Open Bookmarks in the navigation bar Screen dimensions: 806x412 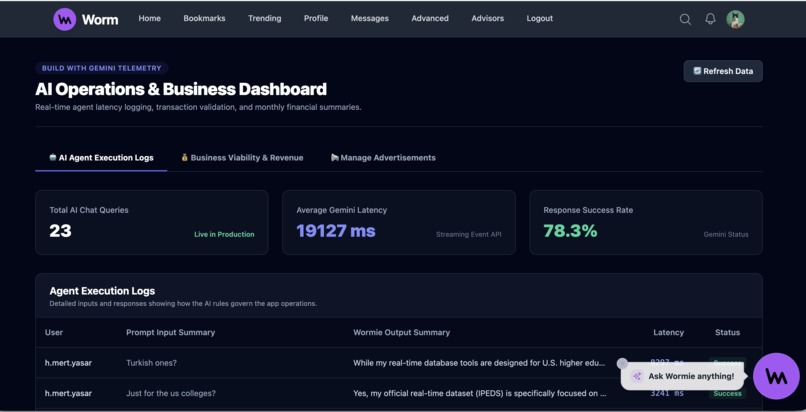(204, 18)
